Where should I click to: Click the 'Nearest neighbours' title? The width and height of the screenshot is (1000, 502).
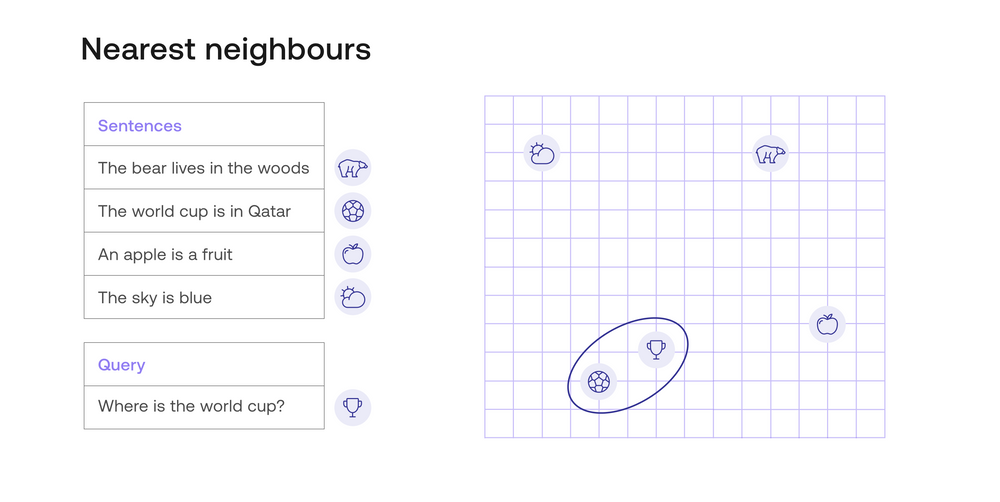pos(226,49)
